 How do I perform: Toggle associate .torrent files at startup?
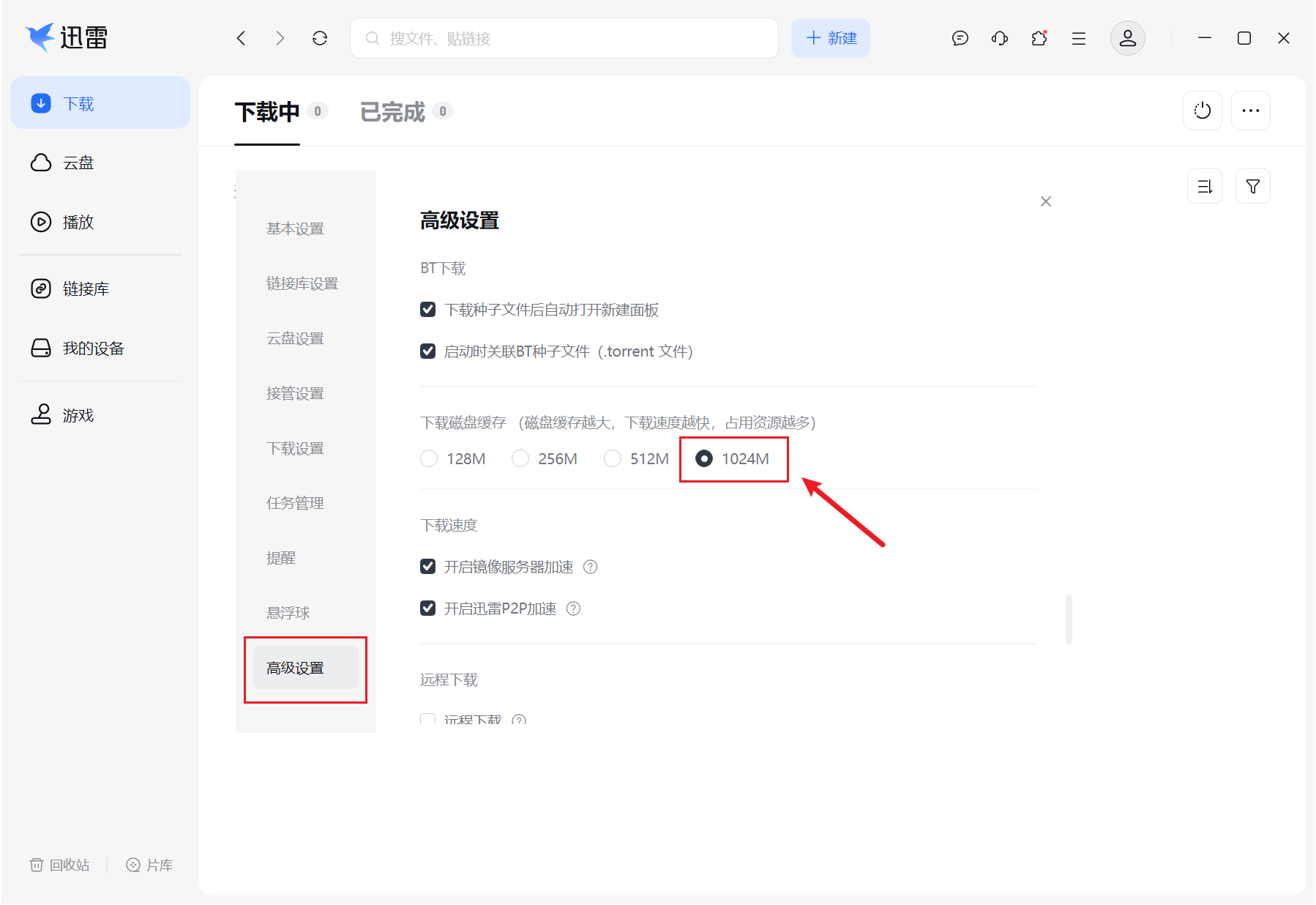428,351
